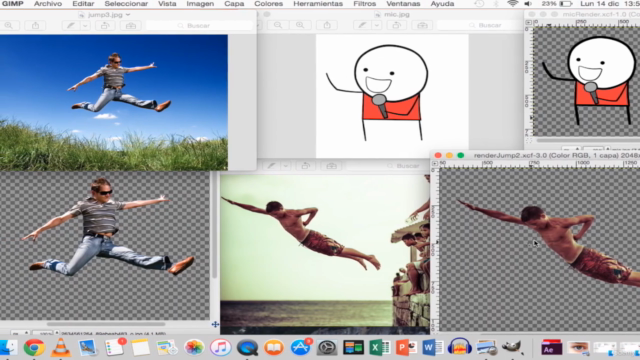Click the Wi-Fi icon in menu bar

point(513,4)
